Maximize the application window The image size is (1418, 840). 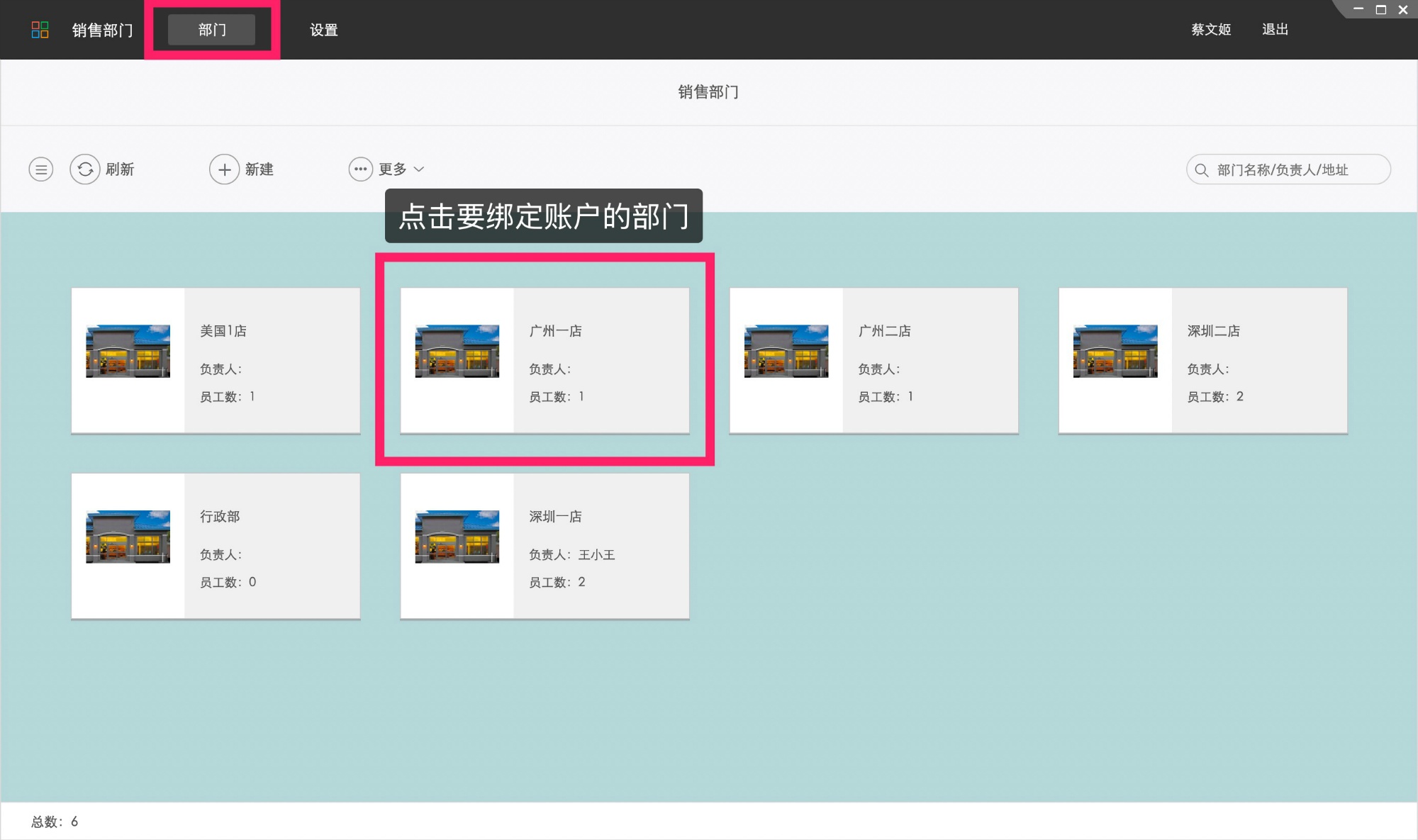[x=1380, y=10]
